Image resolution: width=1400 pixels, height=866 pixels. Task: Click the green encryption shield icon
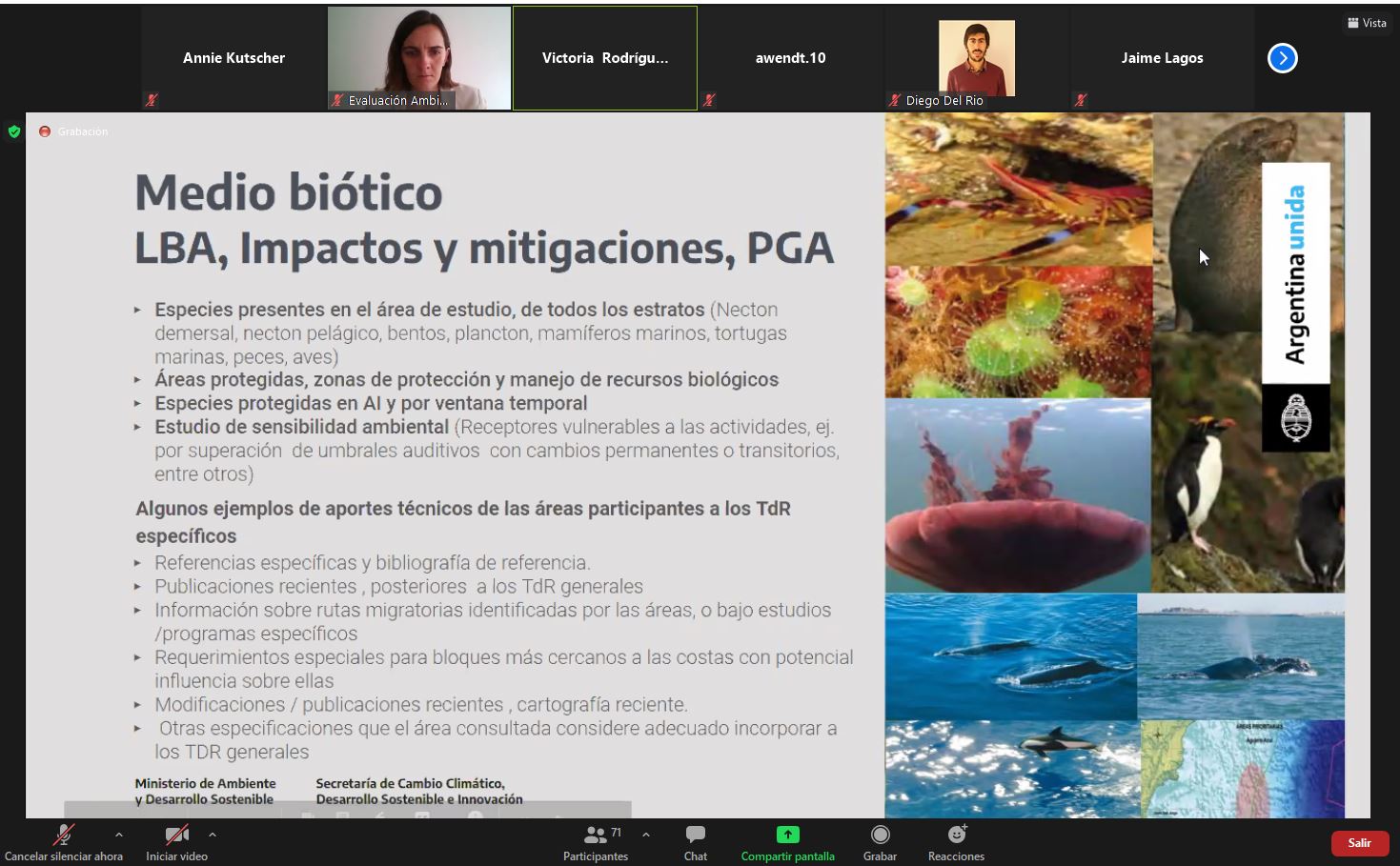coord(14,131)
